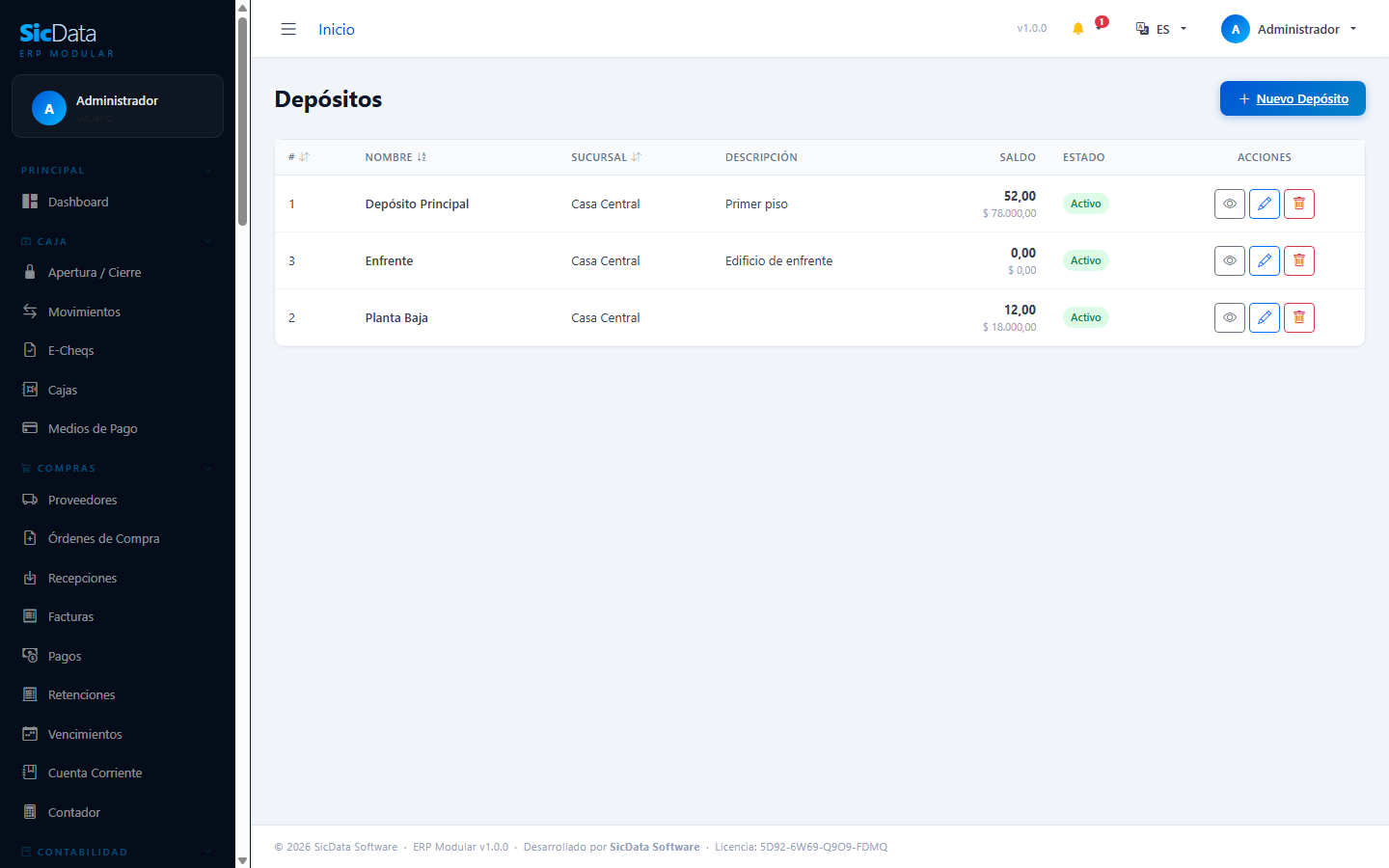Click the '$ 18.000,00' balance value
1389x868 pixels.
coord(1009,327)
